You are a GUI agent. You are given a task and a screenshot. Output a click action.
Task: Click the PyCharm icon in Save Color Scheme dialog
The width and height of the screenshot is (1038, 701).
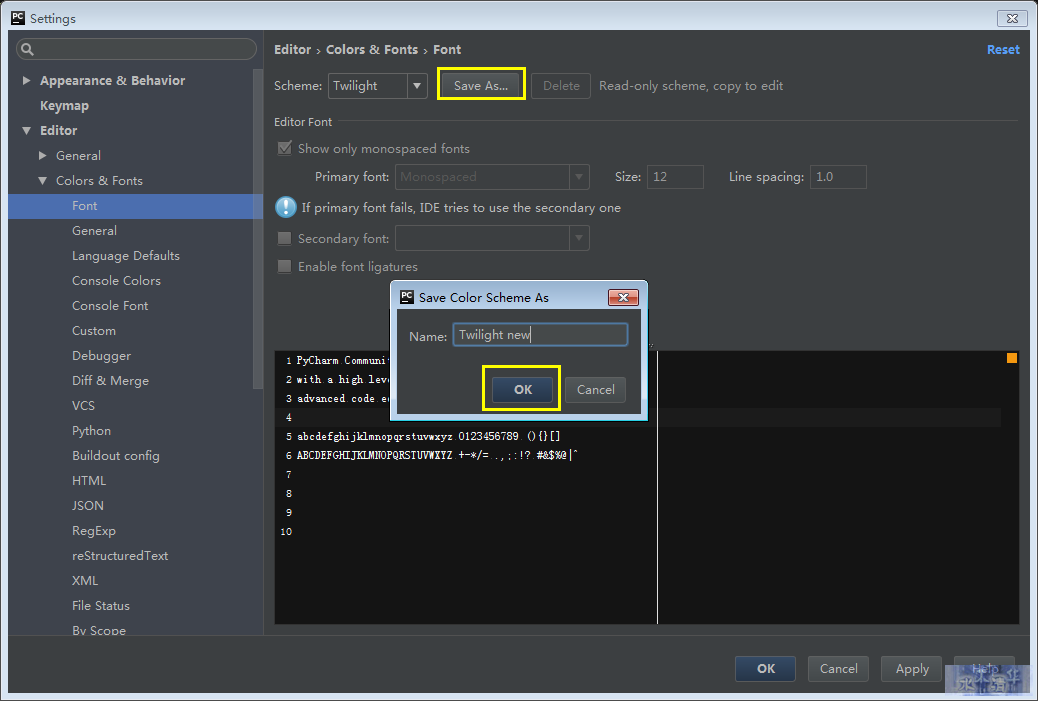[406, 297]
